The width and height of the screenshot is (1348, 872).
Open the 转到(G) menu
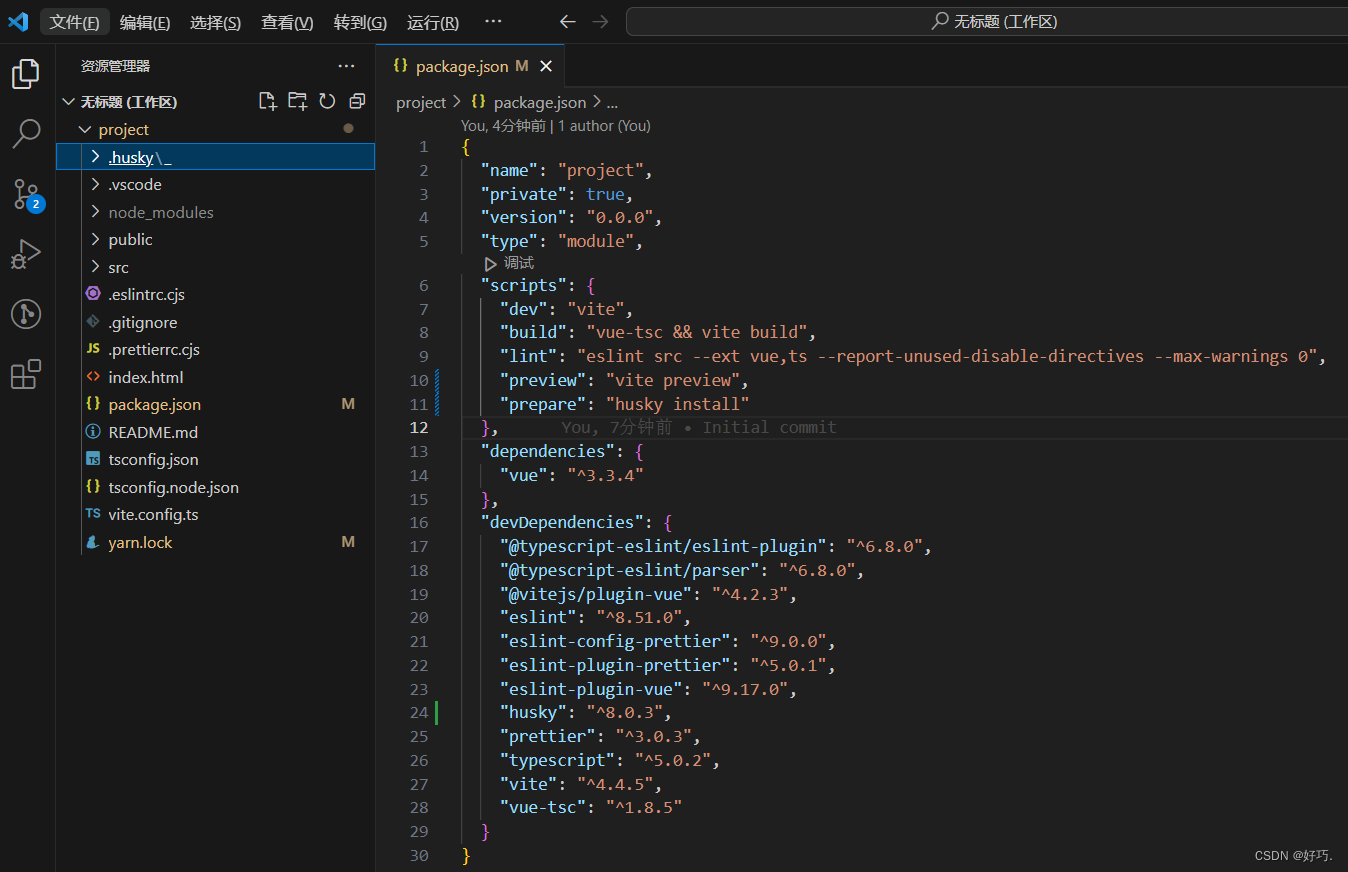360,22
